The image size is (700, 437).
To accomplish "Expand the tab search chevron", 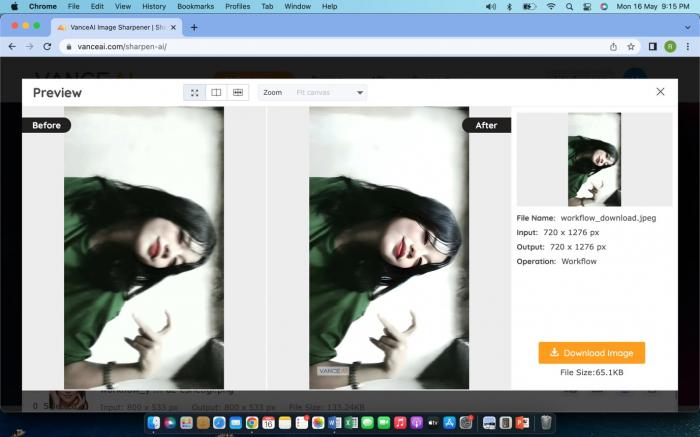I will 688,27.
